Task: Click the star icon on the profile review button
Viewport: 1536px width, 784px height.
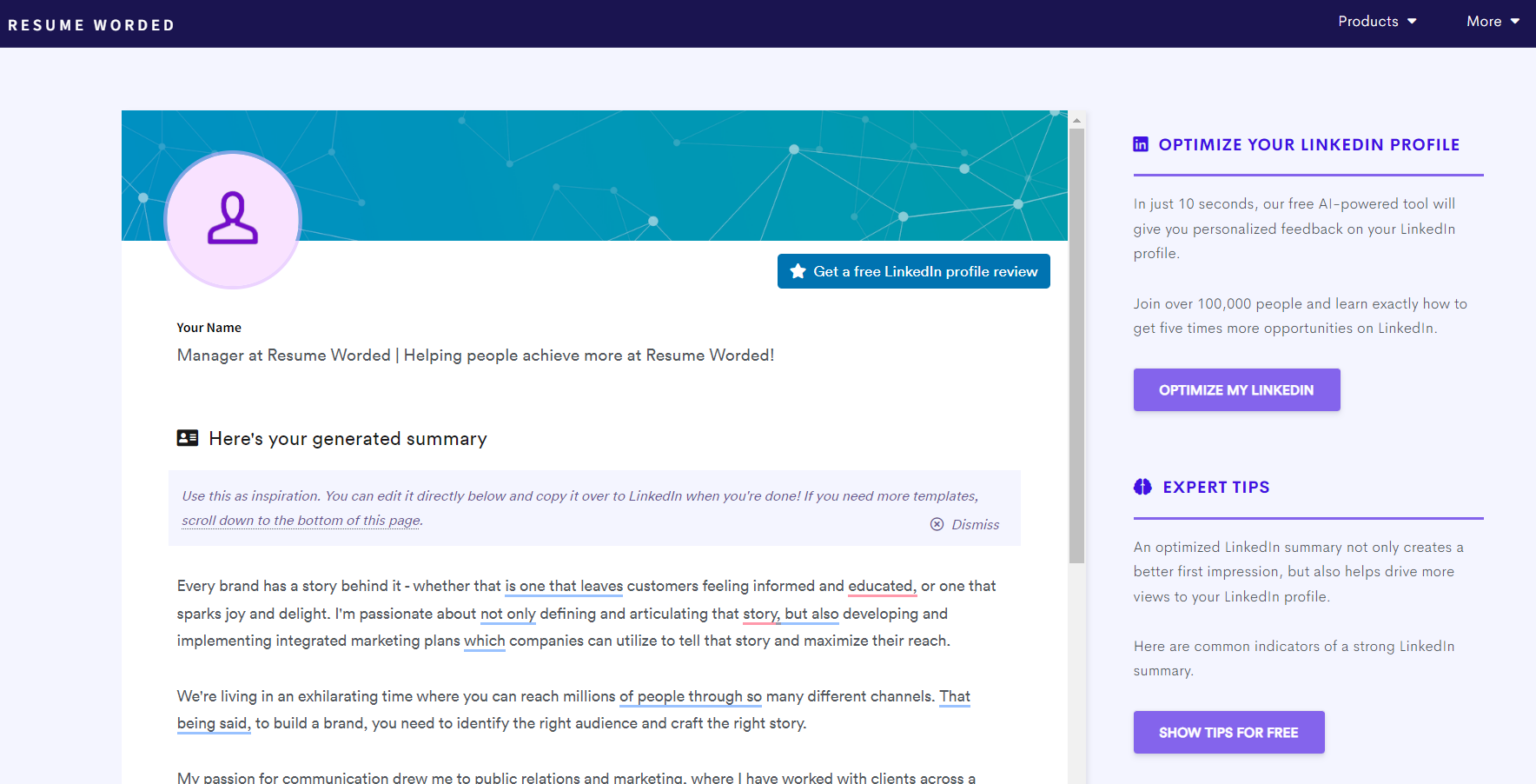Action: [798, 271]
